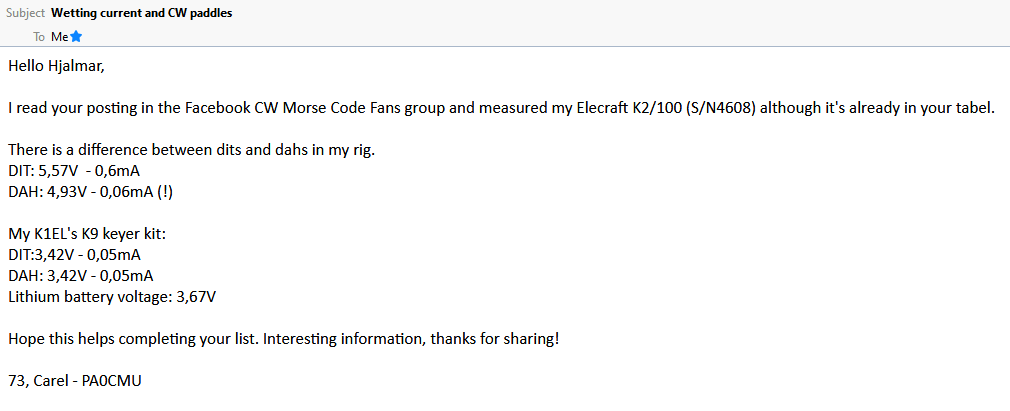1010x411 pixels.
Task: Click the My K1EL's K9 keyer kit line
Action: tap(87, 234)
